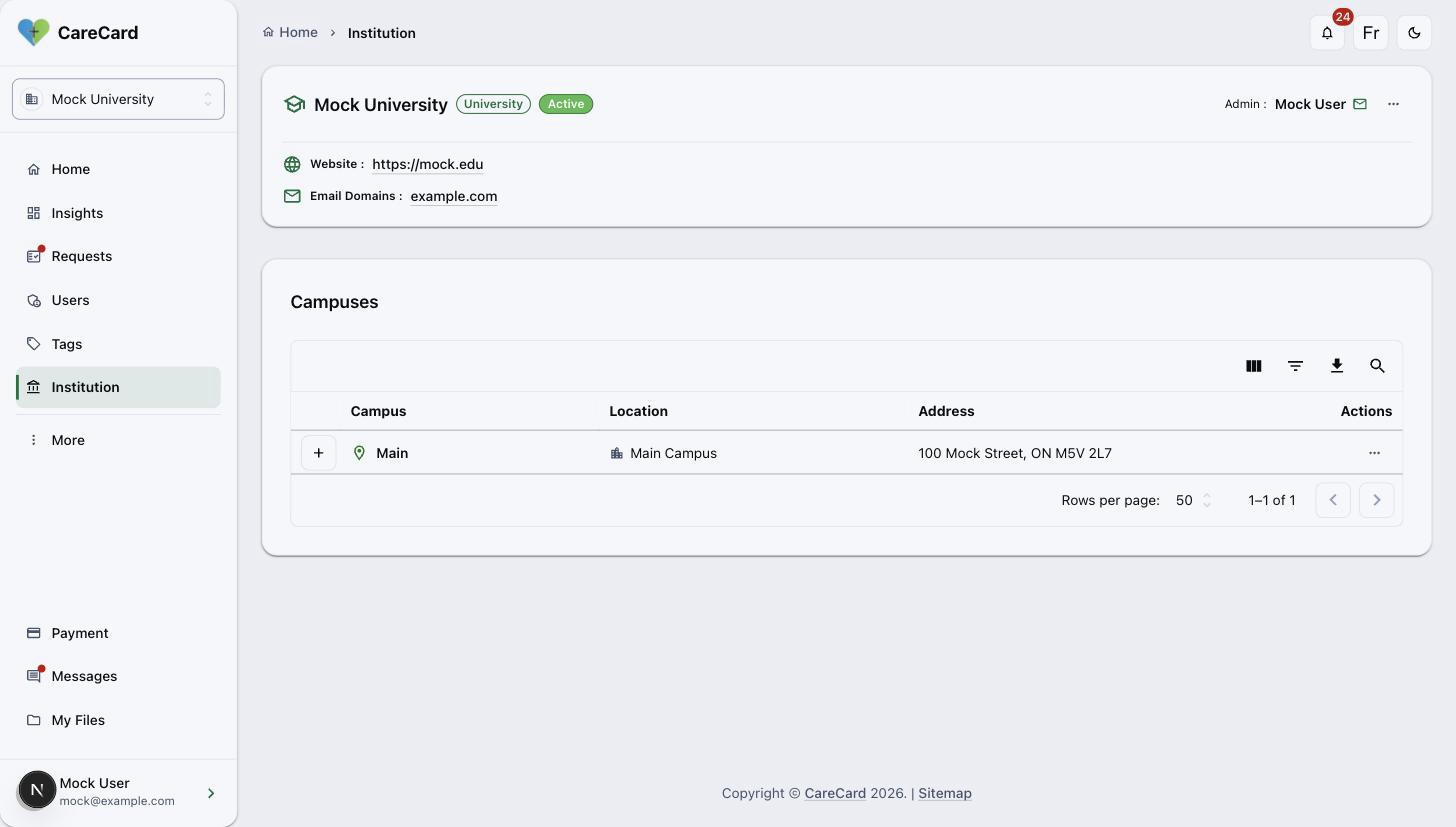Open Tags in sidebar
Image resolution: width=1456 pixels, height=827 pixels.
118,344
